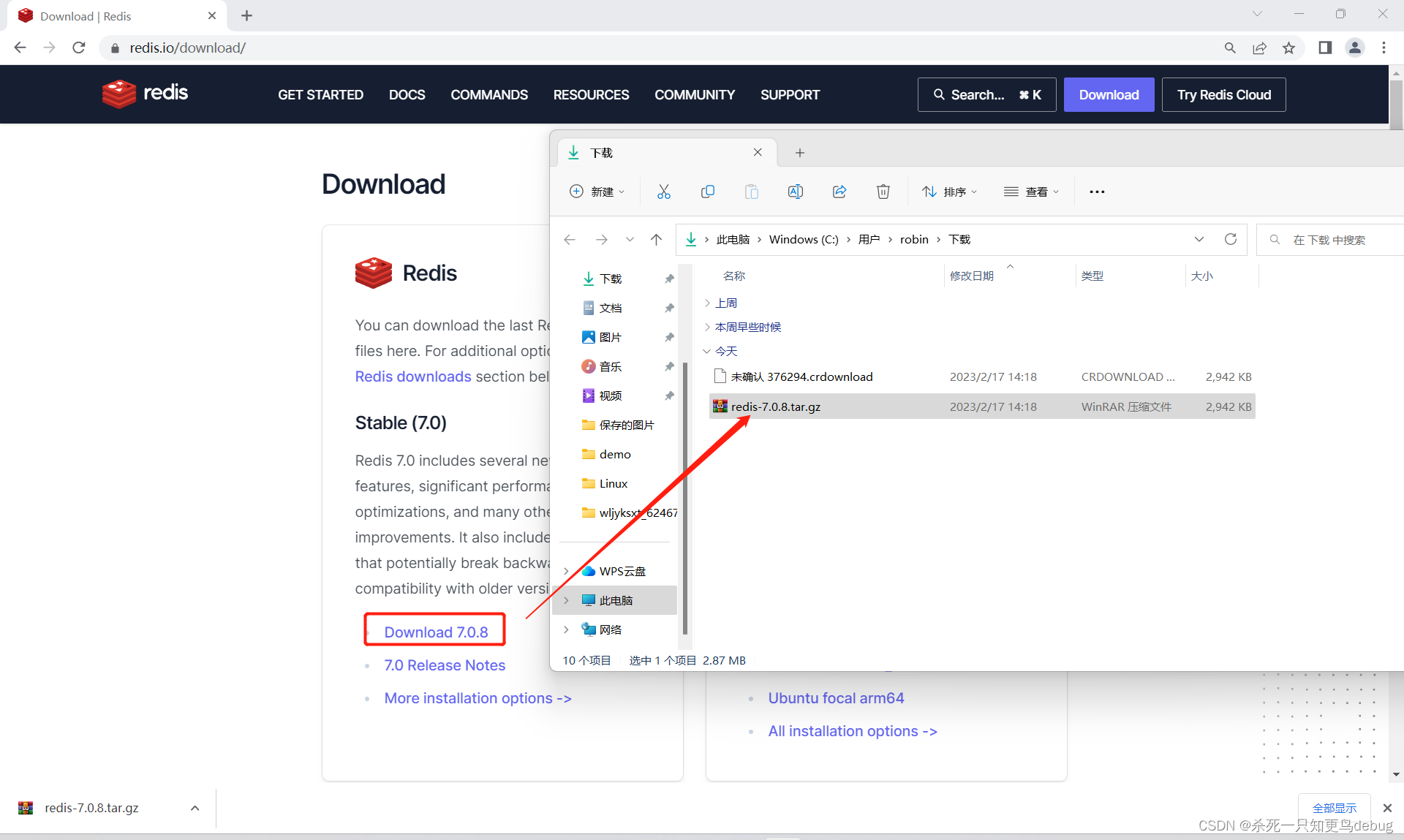This screenshot has height=840, width=1404.
Task: Close the 下载 Explorer tab
Action: coord(758,152)
